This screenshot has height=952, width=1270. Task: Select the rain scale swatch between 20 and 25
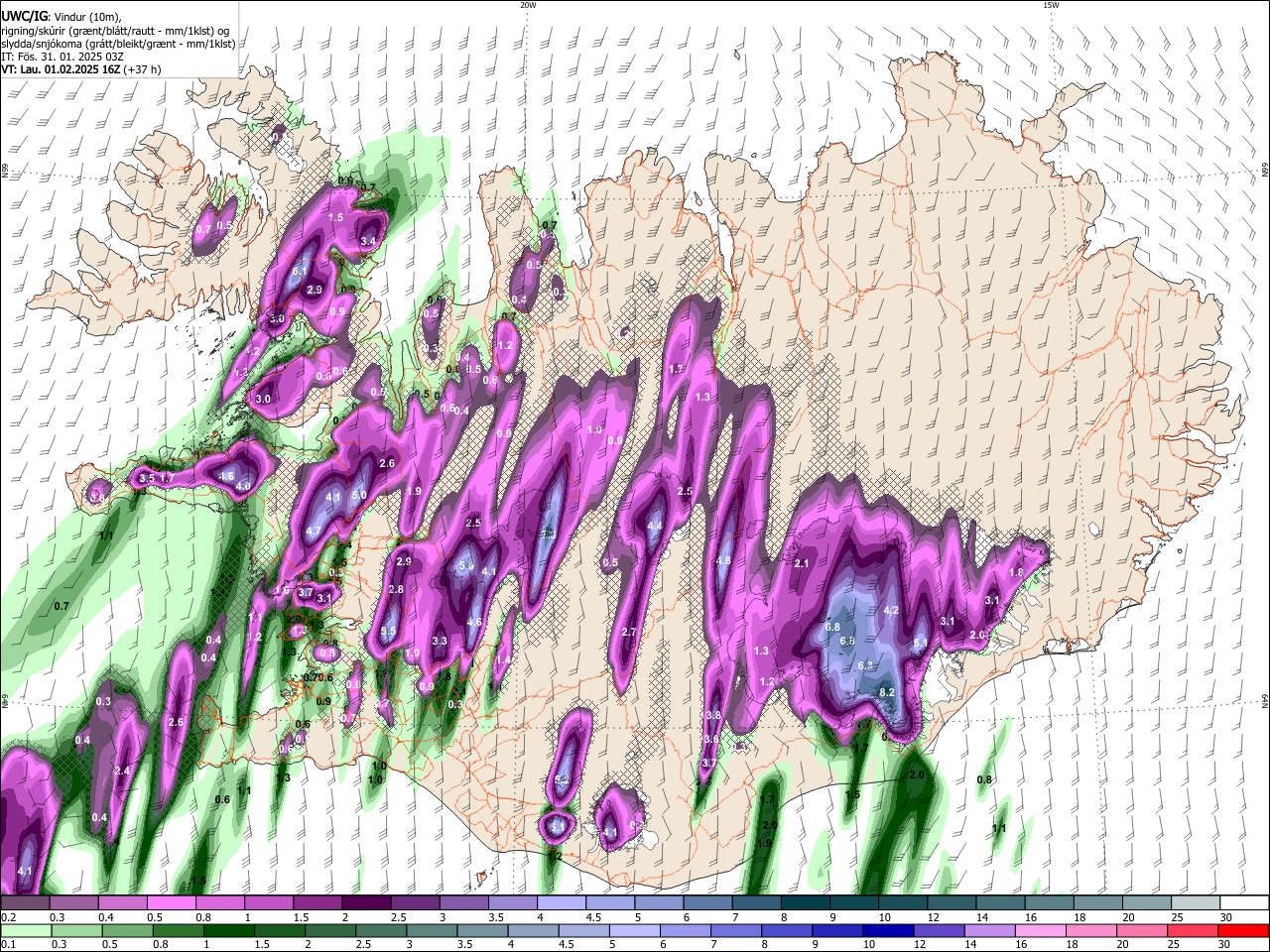(x=1140, y=931)
